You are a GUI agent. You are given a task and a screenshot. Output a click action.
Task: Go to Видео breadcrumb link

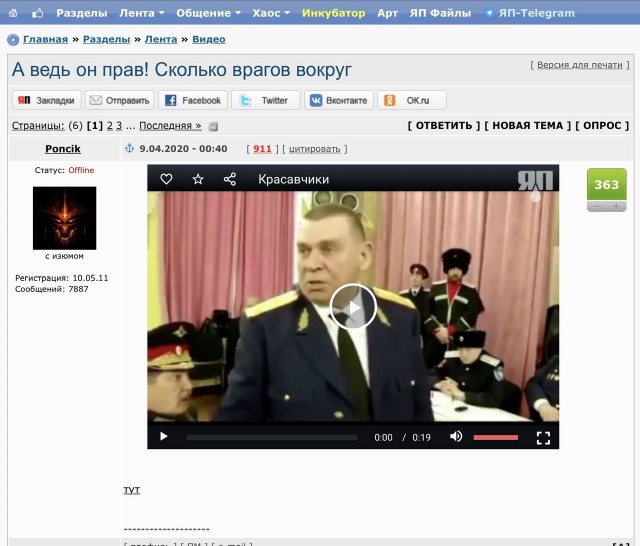coord(209,39)
